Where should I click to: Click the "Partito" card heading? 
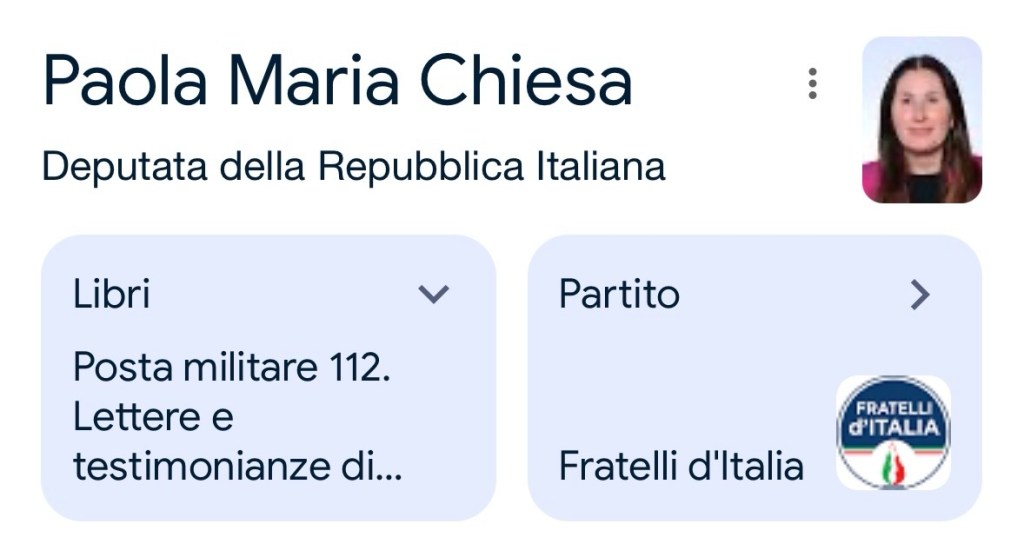pyautogui.click(x=619, y=294)
